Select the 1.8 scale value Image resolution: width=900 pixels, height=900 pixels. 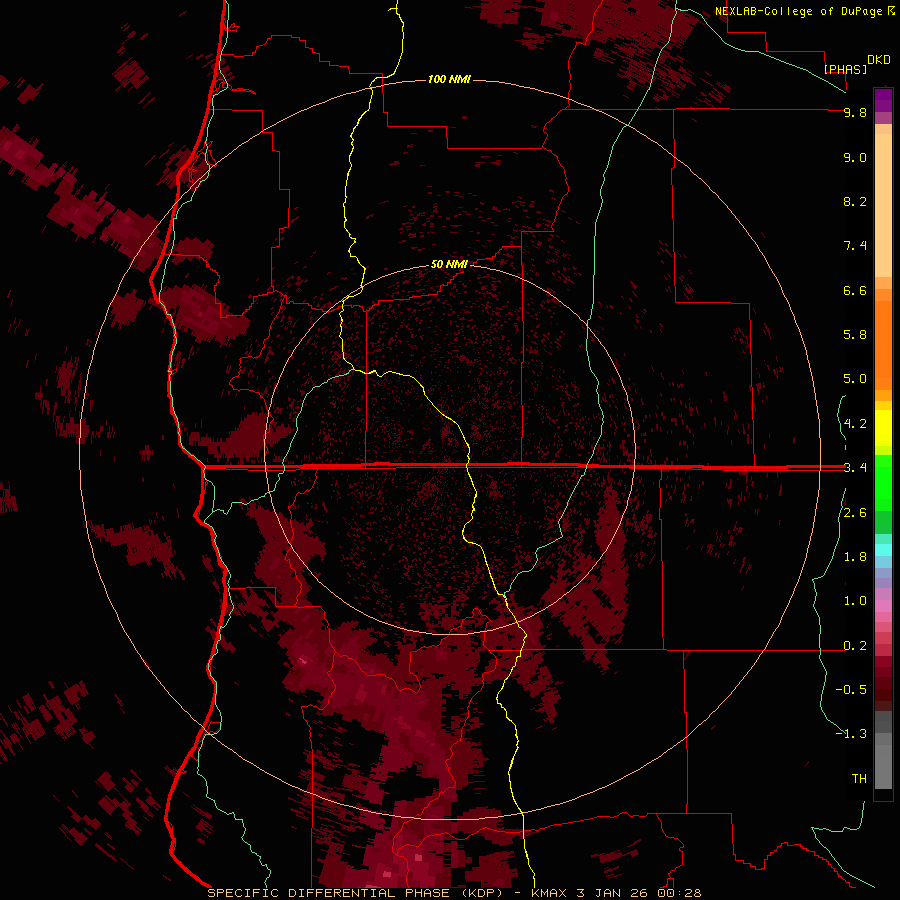click(855, 557)
